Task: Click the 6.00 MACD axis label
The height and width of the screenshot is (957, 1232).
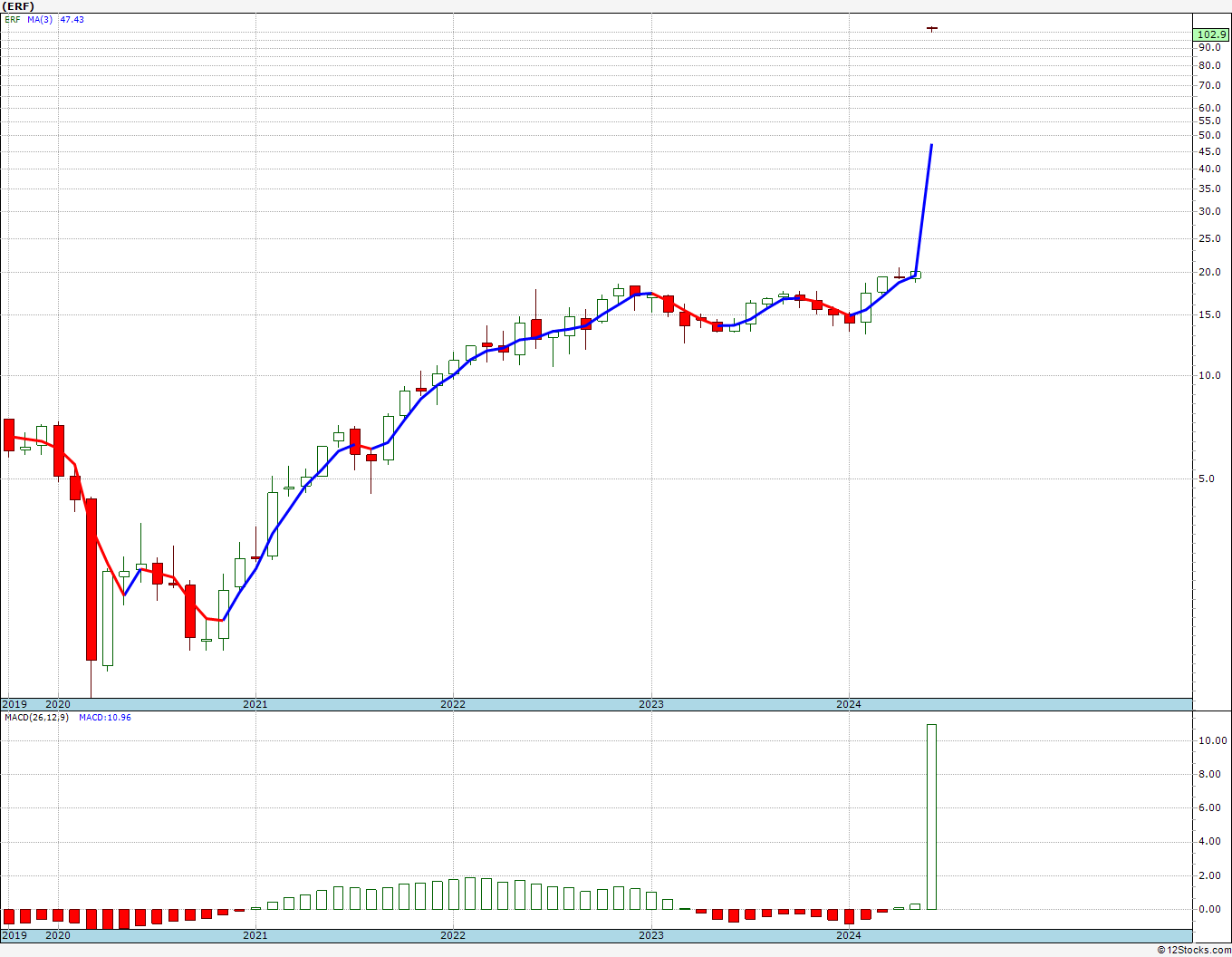Action: click(x=1211, y=807)
